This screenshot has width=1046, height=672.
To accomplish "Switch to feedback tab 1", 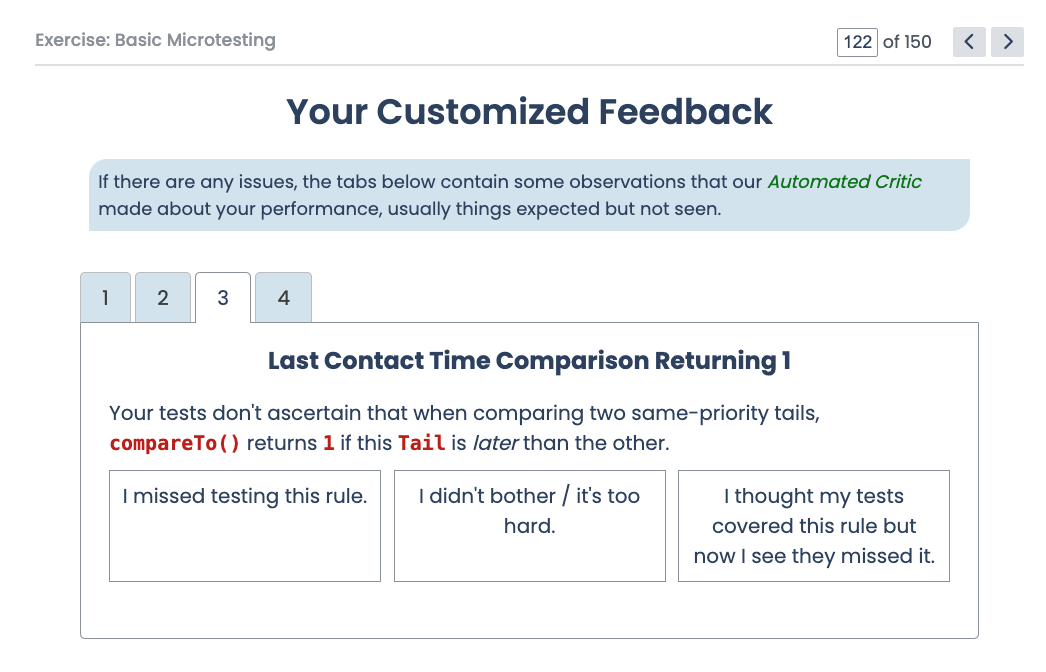I will coord(105,298).
